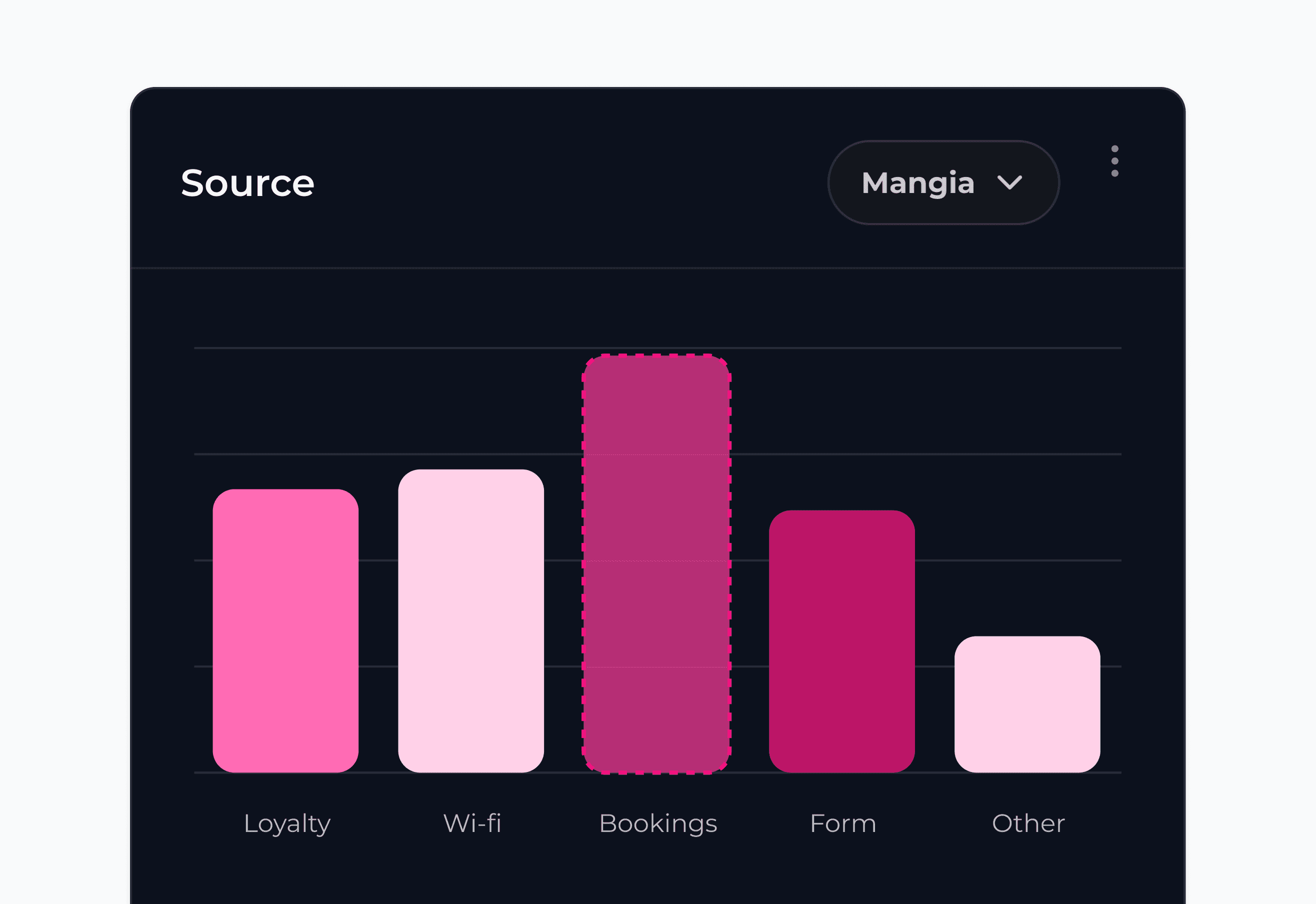Screen dimensions: 1316x904
Task: Open the Mangia dropdown selector
Action: tap(943, 183)
